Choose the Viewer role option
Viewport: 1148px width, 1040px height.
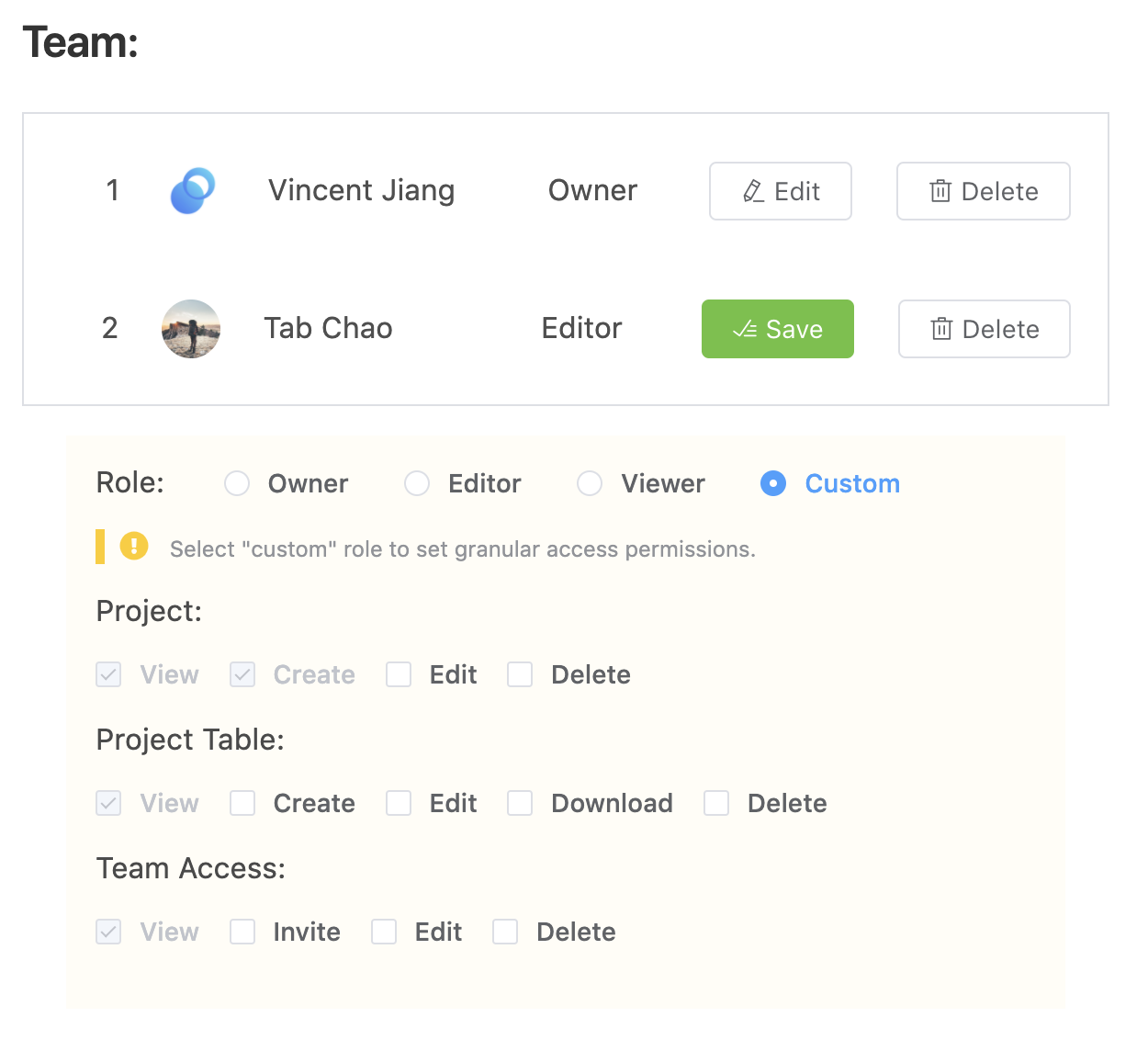(x=590, y=483)
